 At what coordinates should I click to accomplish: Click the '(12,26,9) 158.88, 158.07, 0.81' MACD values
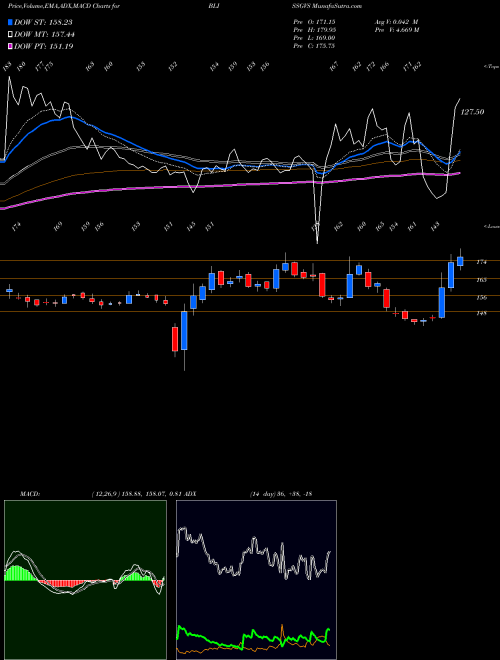[x=137, y=494]
